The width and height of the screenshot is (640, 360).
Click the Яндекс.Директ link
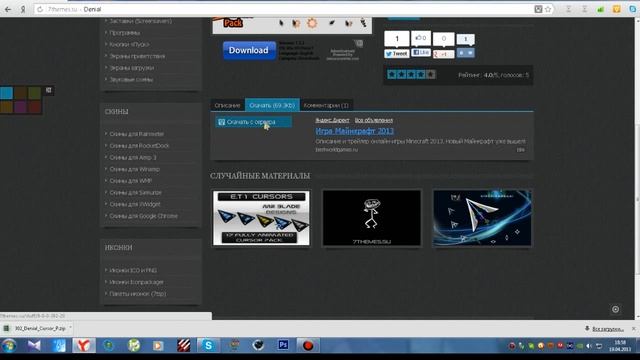pyautogui.click(x=332, y=120)
